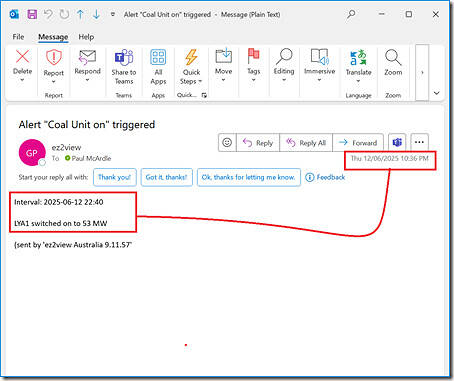Undo the last action
This screenshot has height=381, width=454.
coord(48,14)
